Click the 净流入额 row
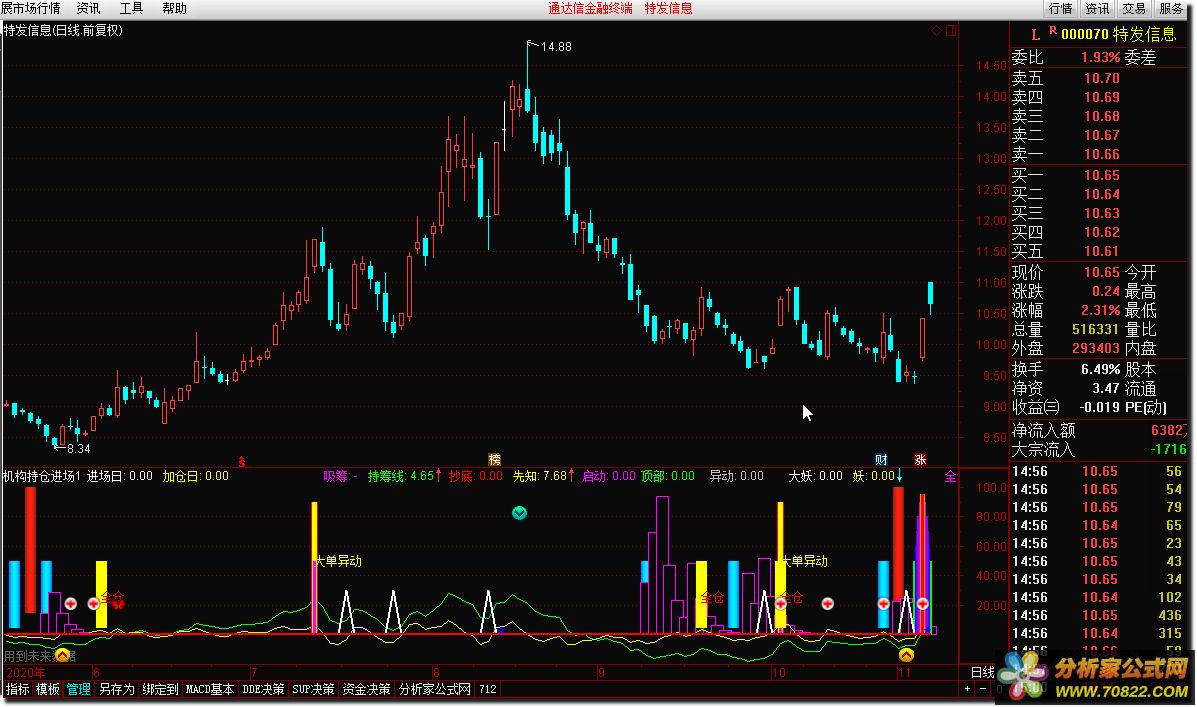This screenshot has width=1197, height=707. click(1099, 431)
